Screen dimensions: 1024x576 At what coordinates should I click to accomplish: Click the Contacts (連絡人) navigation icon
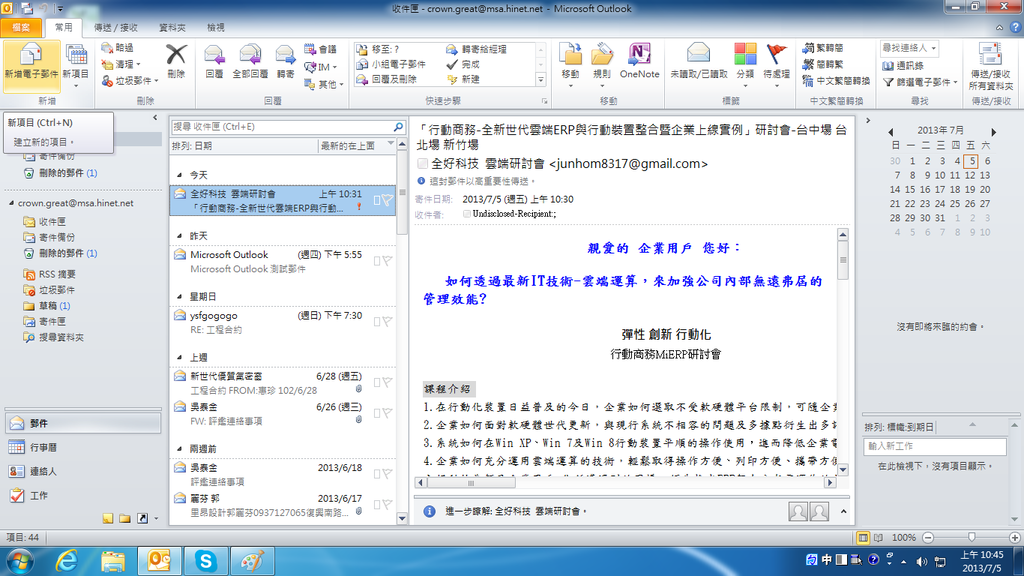coord(17,471)
